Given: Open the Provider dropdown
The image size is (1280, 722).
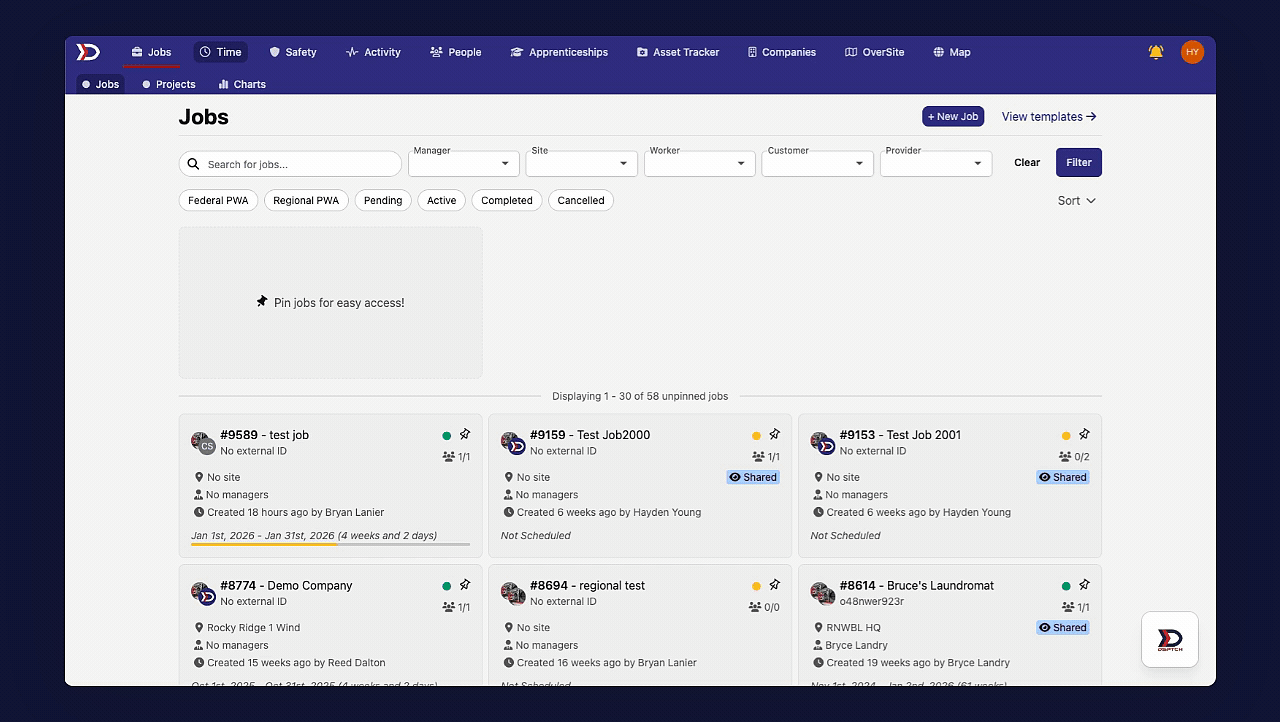Looking at the screenshot, I should (x=936, y=163).
